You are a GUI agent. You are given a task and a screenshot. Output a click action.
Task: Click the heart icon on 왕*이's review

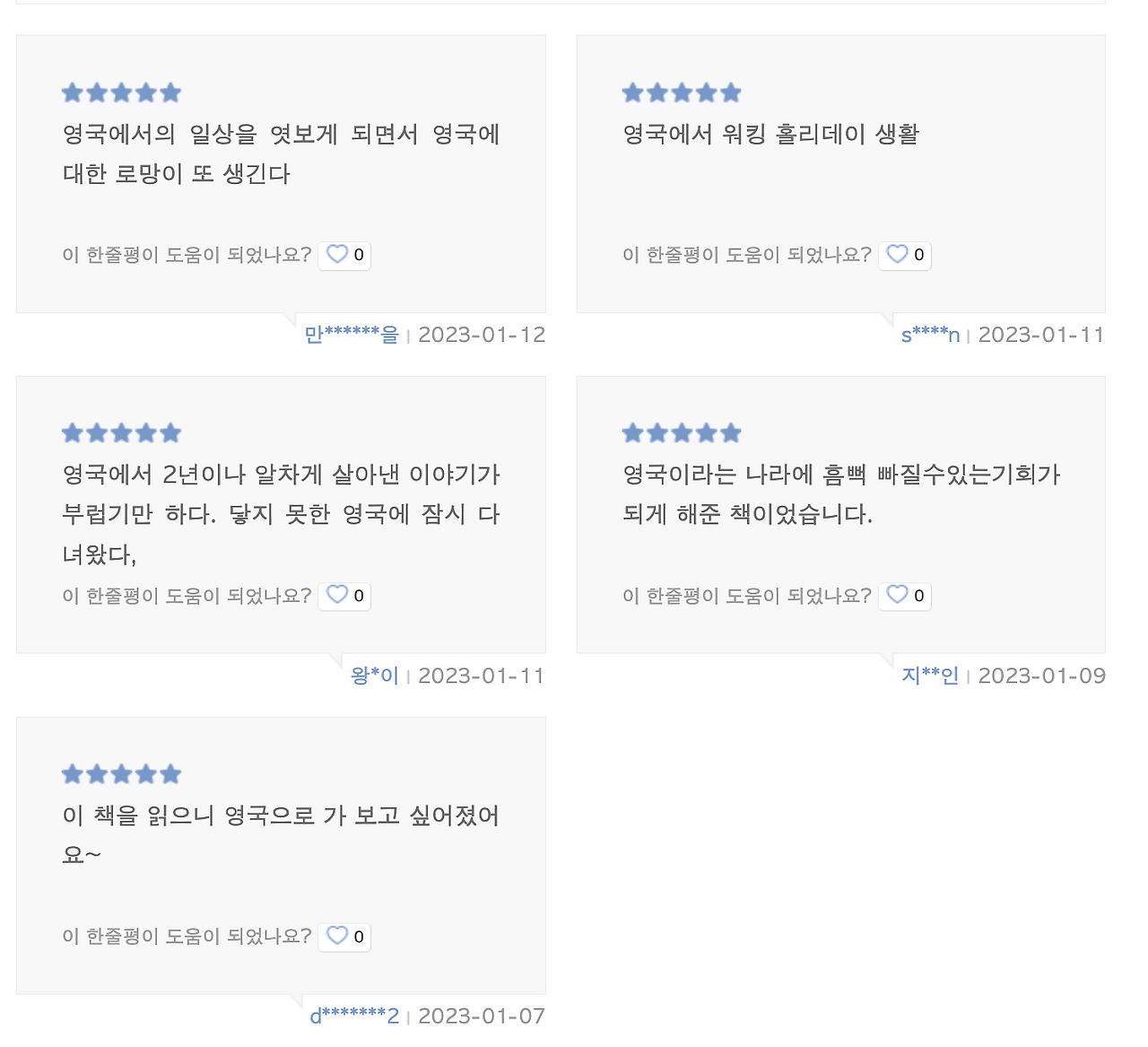[336, 595]
